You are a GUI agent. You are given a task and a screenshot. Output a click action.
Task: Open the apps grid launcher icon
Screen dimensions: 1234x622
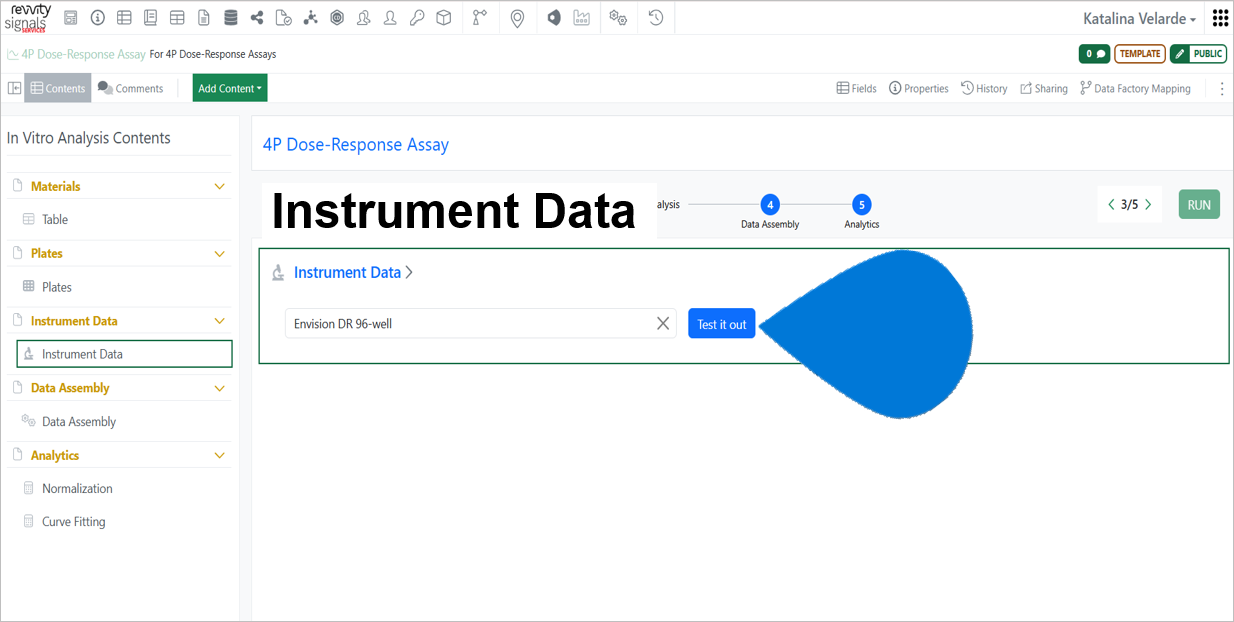[x=1220, y=18]
